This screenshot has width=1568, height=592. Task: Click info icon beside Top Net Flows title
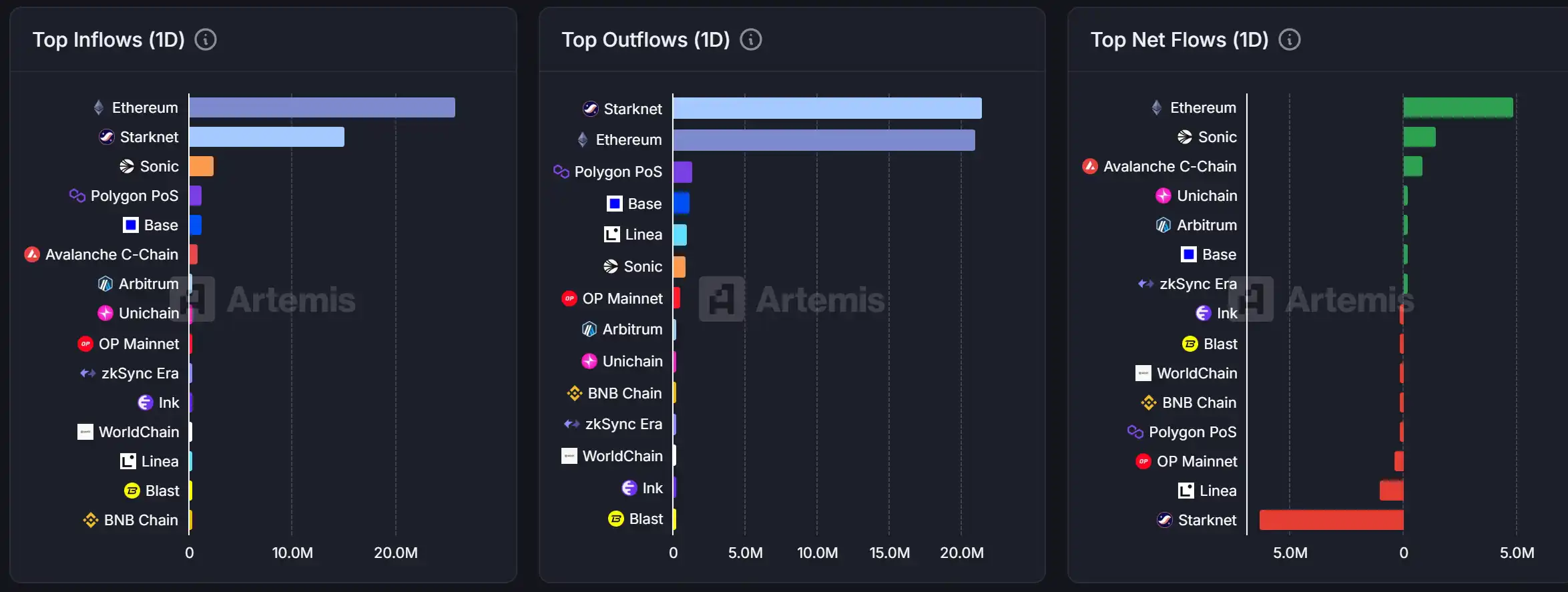[1289, 40]
